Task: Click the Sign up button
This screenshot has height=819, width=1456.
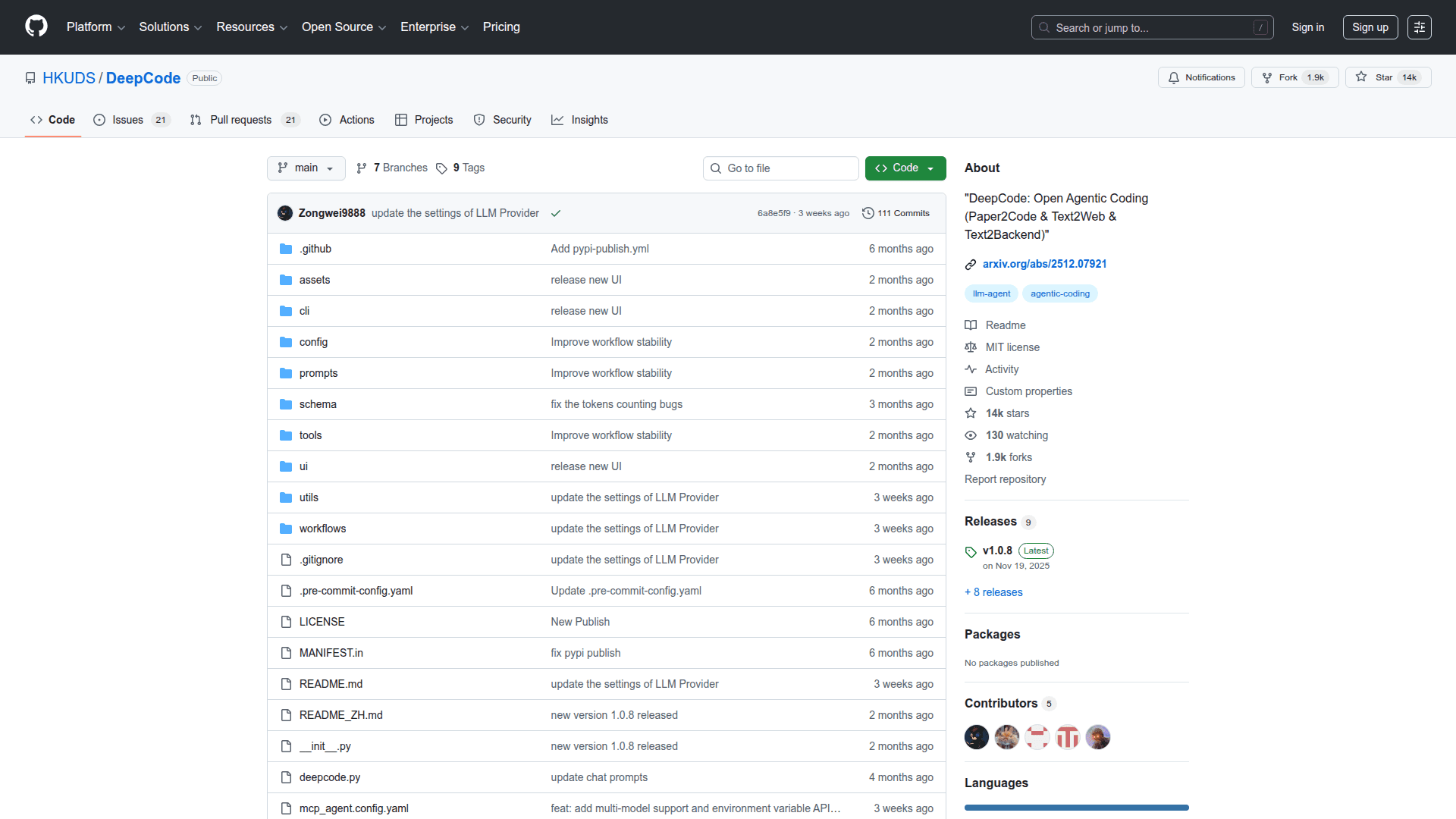Action: 1370,27
